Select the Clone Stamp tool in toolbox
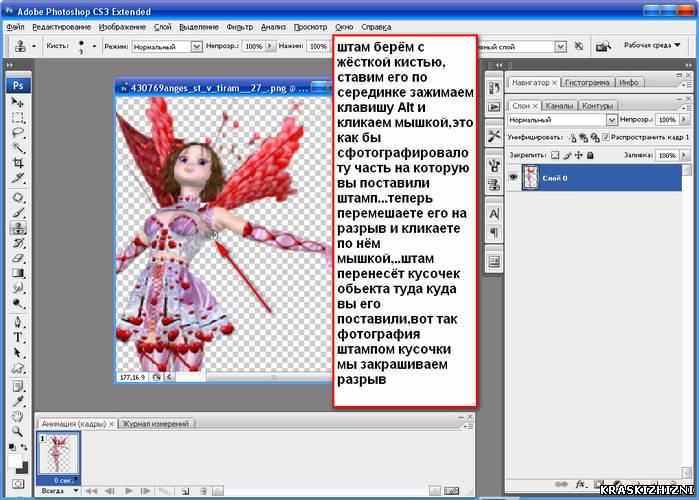 (18, 228)
